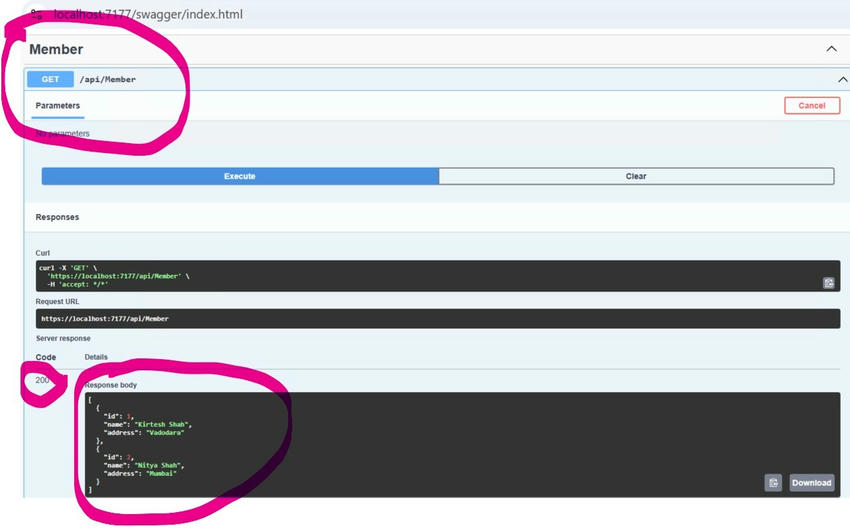Open the site info icon beside URL

tap(36, 14)
